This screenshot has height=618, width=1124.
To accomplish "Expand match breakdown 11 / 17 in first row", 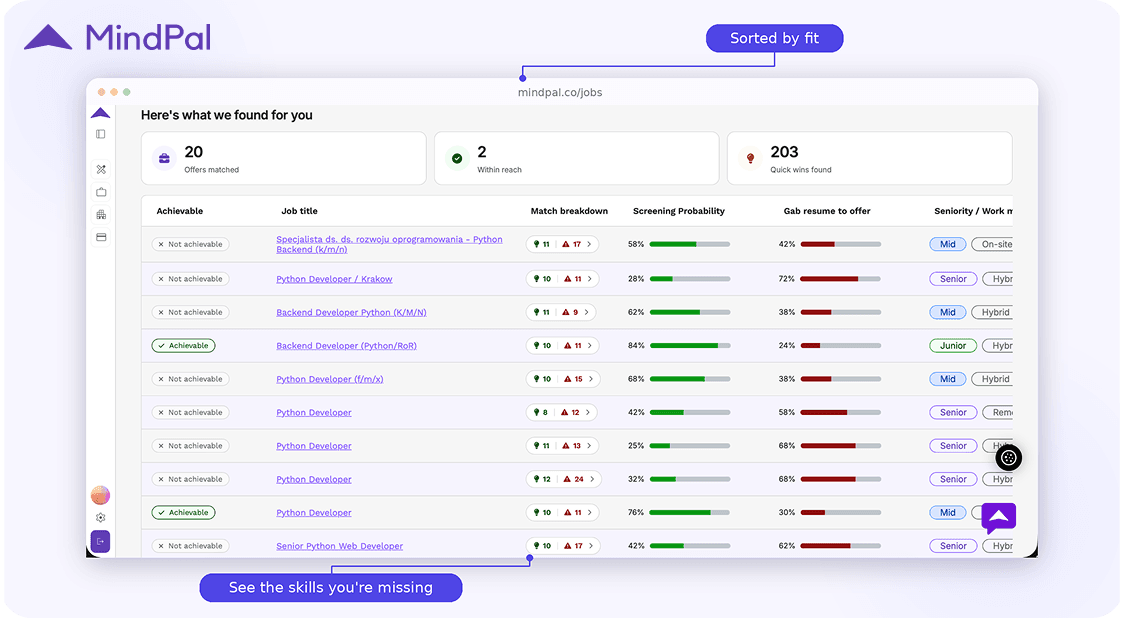I will click(562, 244).
